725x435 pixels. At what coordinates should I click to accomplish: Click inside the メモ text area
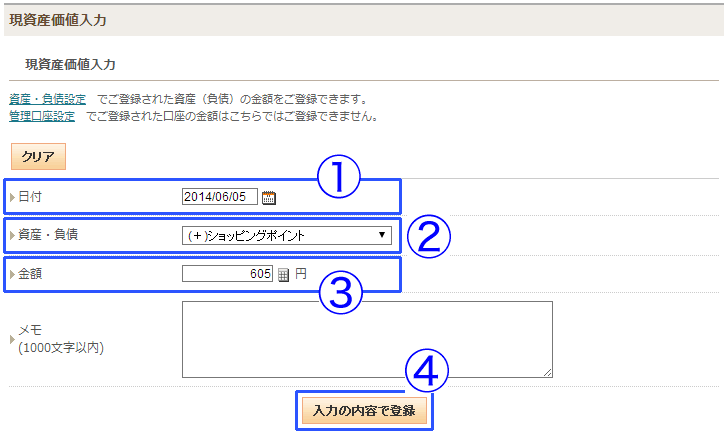click(x=367, y=339)
